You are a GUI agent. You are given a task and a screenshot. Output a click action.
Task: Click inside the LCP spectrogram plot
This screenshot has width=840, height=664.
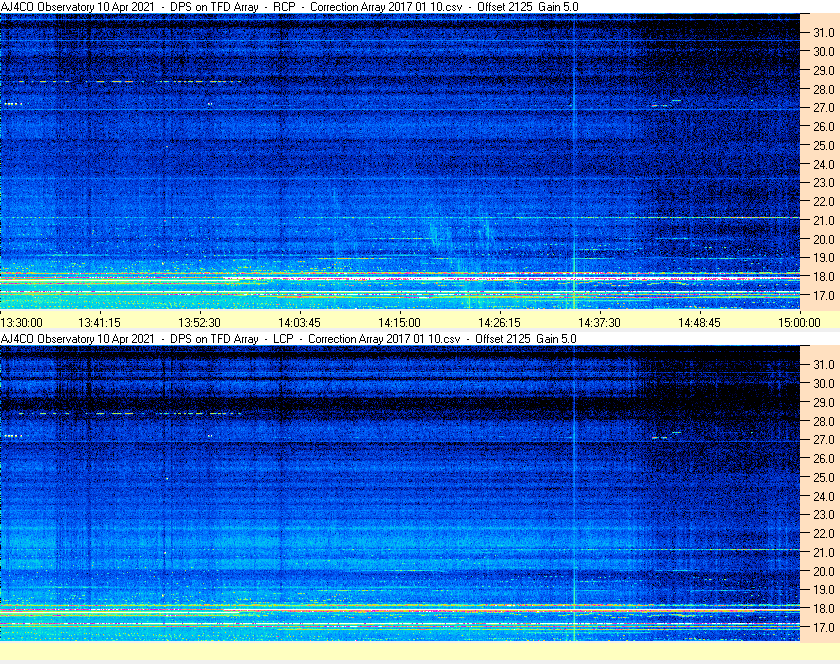(400, 493)
